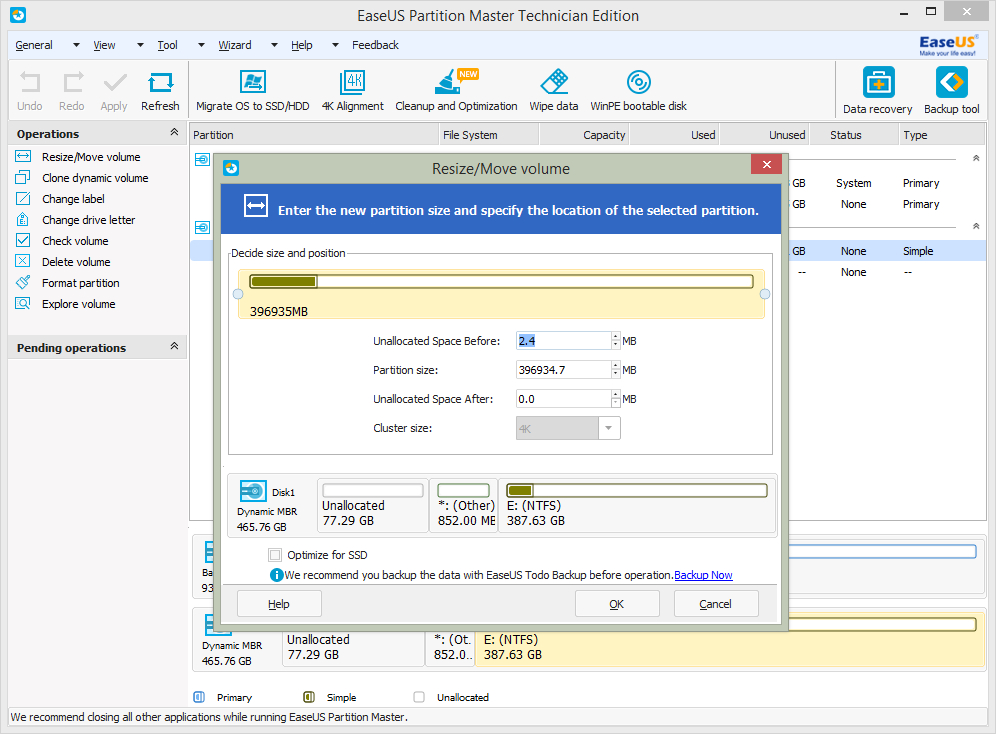Viewport: 996px width, 734px height.
Task: Click the right partition resize handle
Action: click(x=765, y=294)
